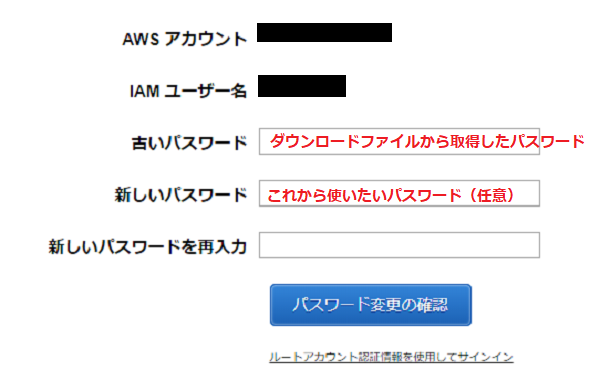This screenshot has width=600, height=391.
Task: Click the box containing the red optional-password note
Action: pyautogui.click(x=399, y=194)
